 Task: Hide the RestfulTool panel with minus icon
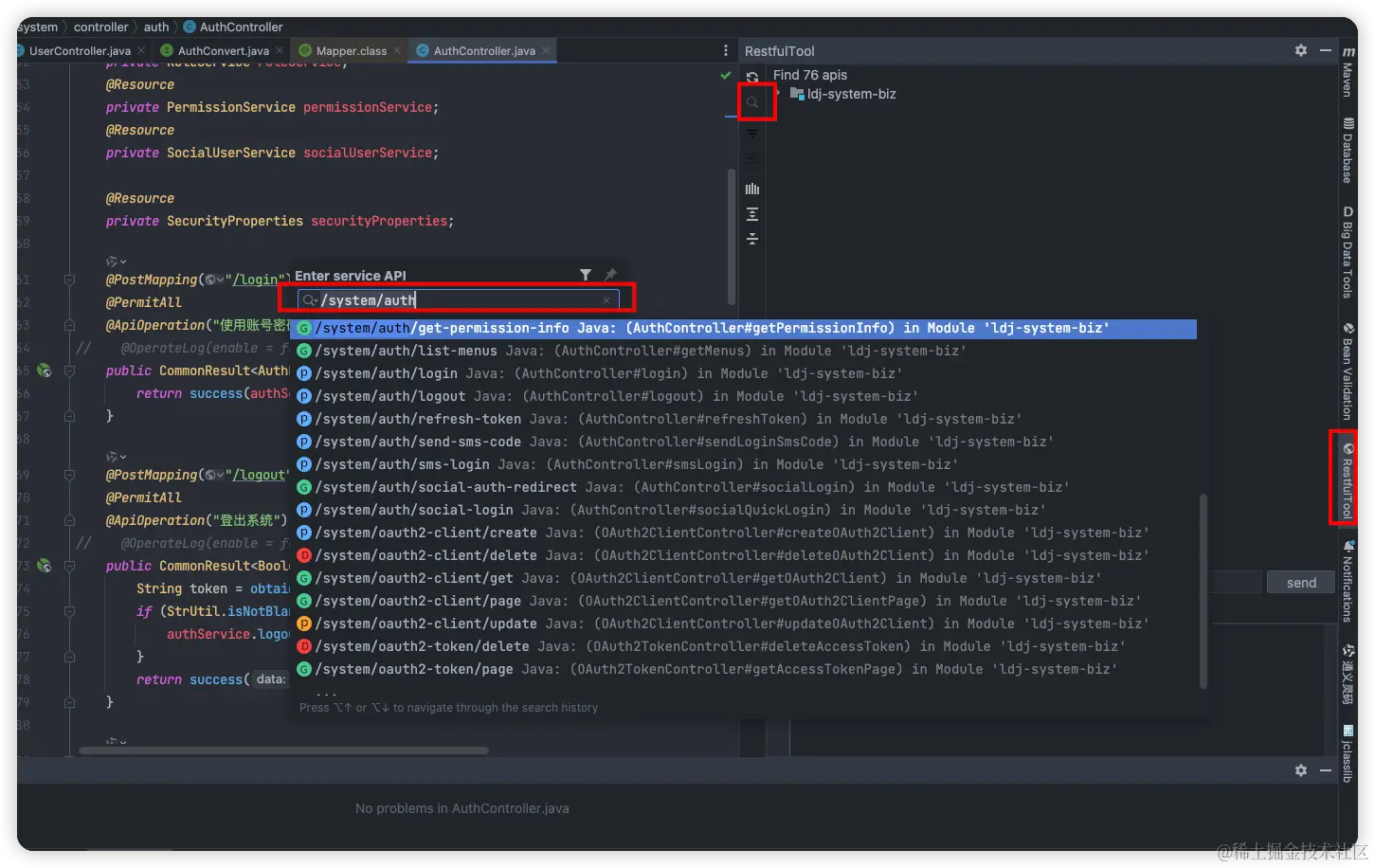coord(1326,50)
